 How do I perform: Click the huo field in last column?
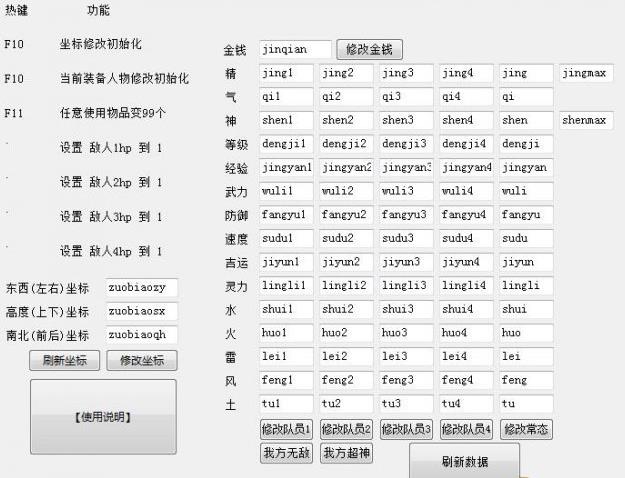(526, 333)
